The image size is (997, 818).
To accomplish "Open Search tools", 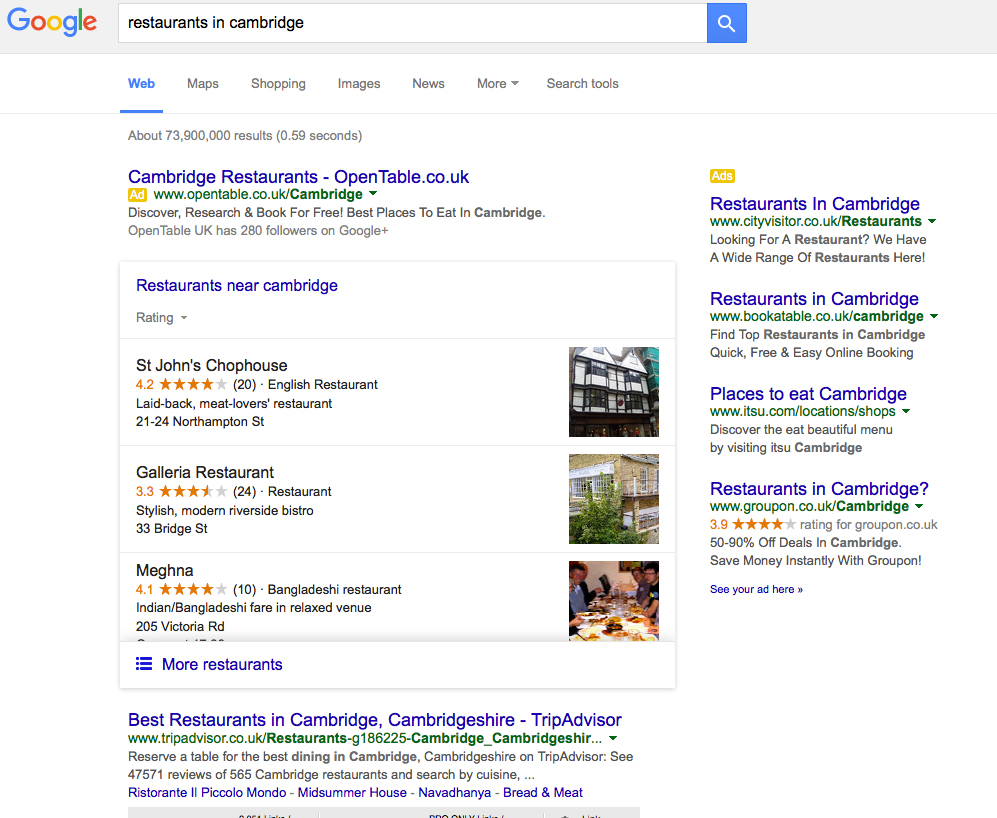I will (582, 83).
